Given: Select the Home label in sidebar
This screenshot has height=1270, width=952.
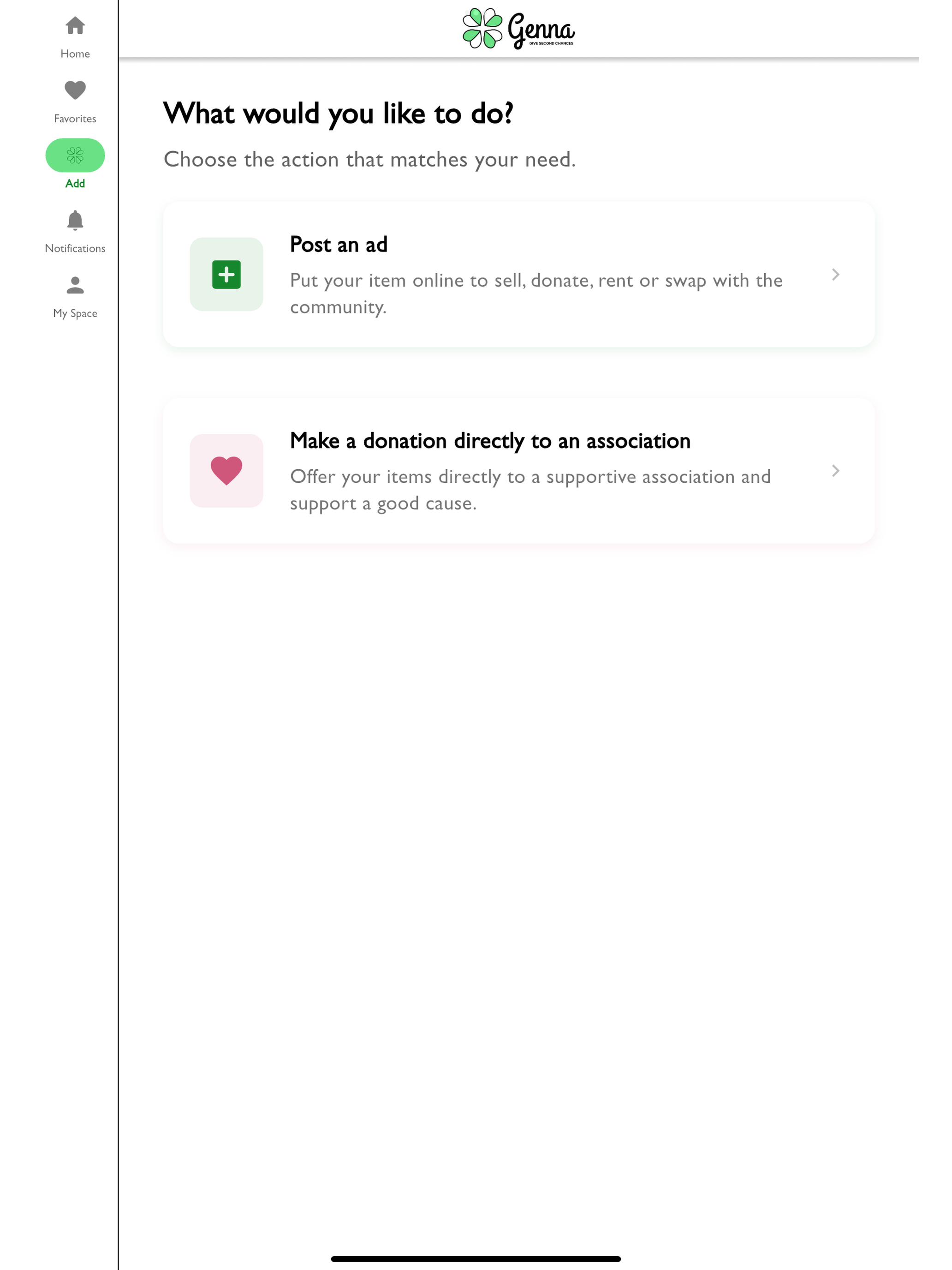Looking at the screenshot, I should [75, 54].
